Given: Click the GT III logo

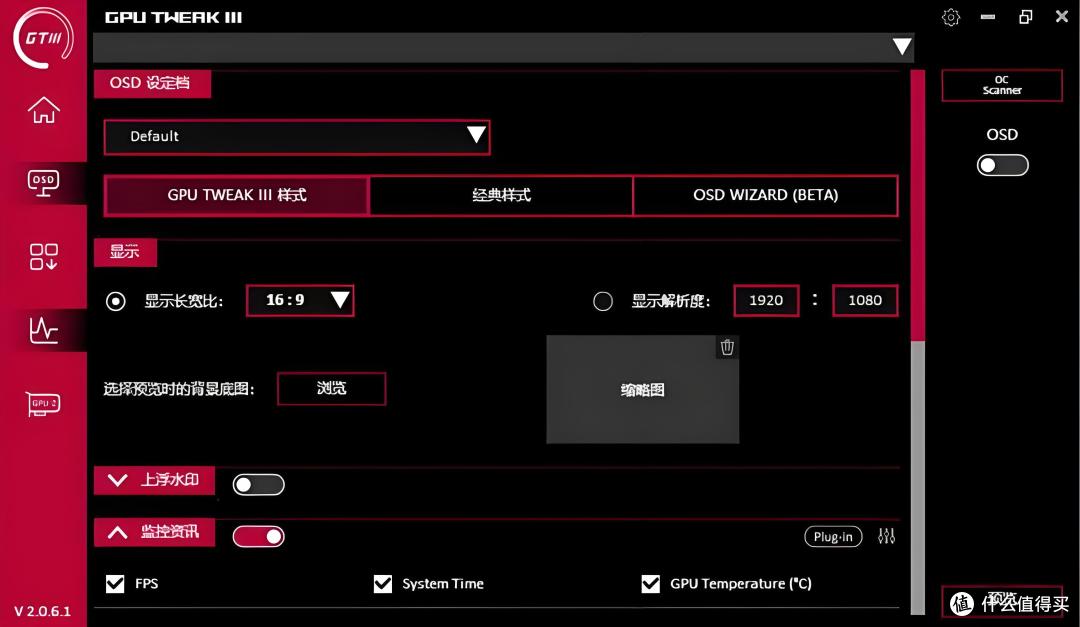Looking at the screenshot, I should click(x=43, y=38).
